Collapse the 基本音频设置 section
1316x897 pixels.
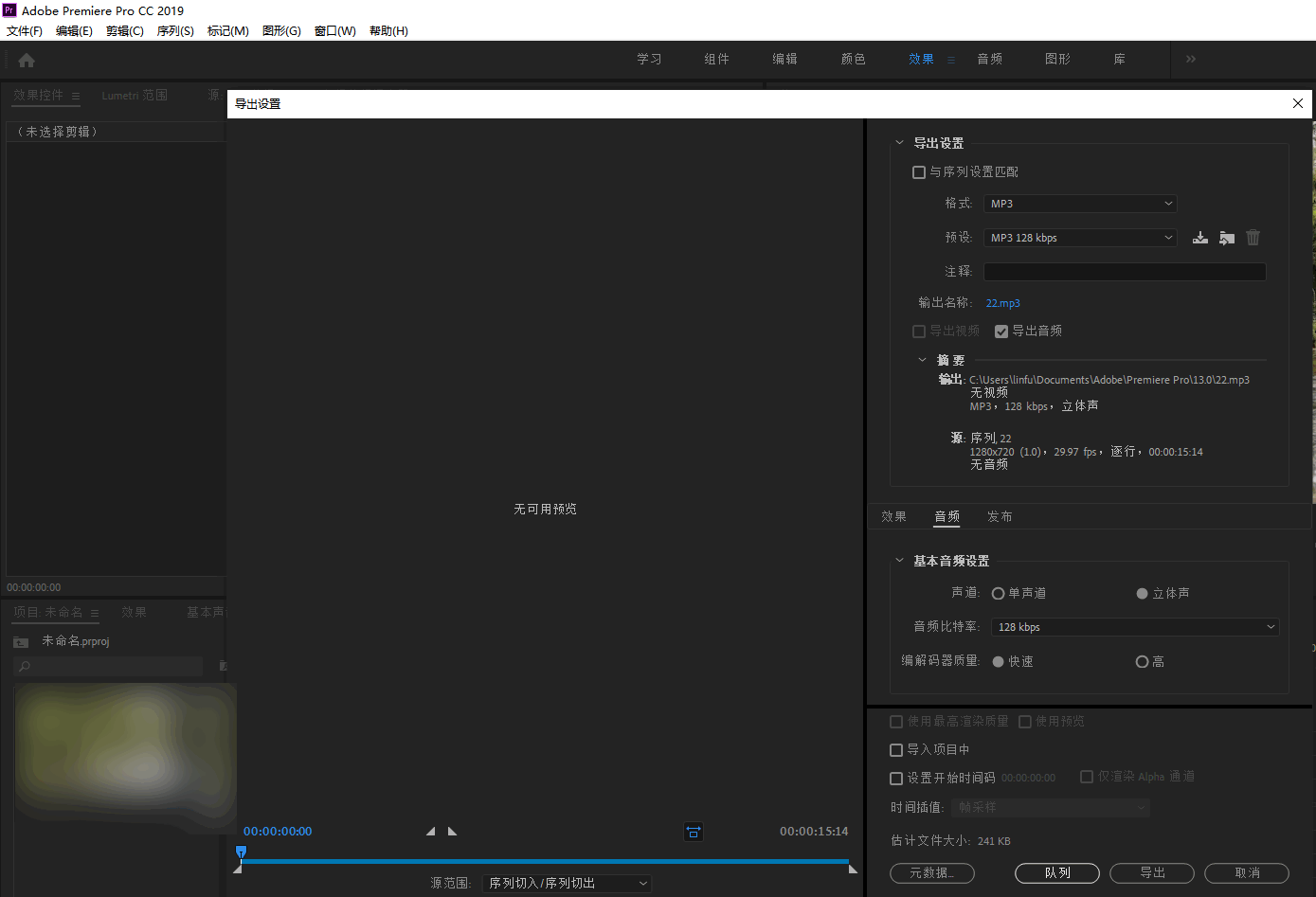pyautogui.click(x=899, y=561)
